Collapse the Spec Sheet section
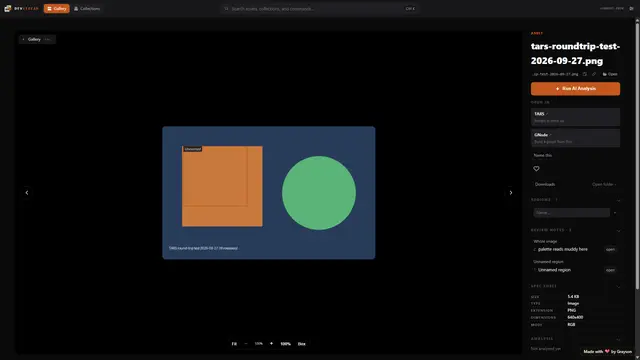 618,286
